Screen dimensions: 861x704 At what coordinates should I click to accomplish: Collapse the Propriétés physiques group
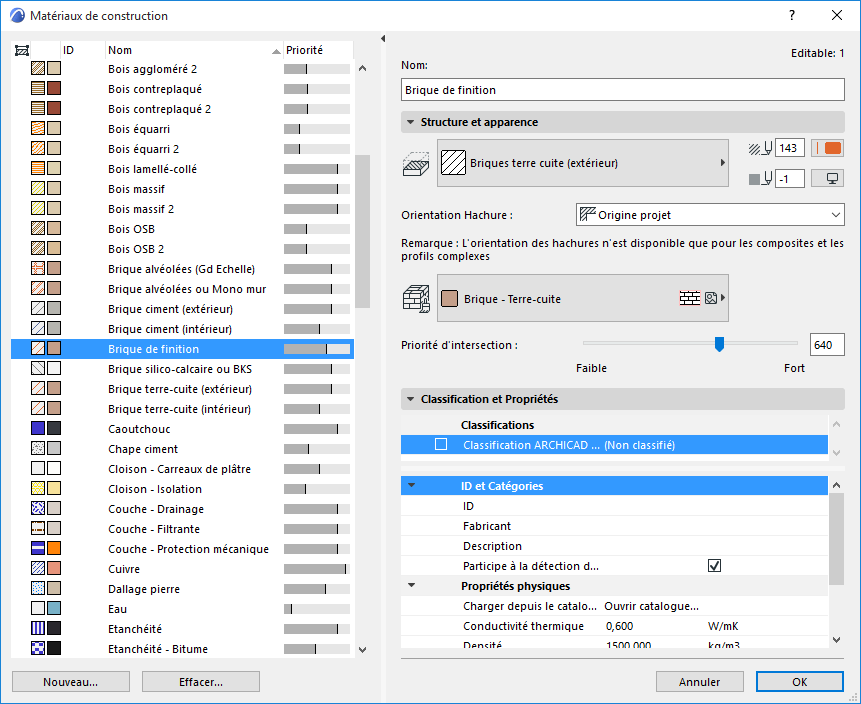(x=411, y=585)
